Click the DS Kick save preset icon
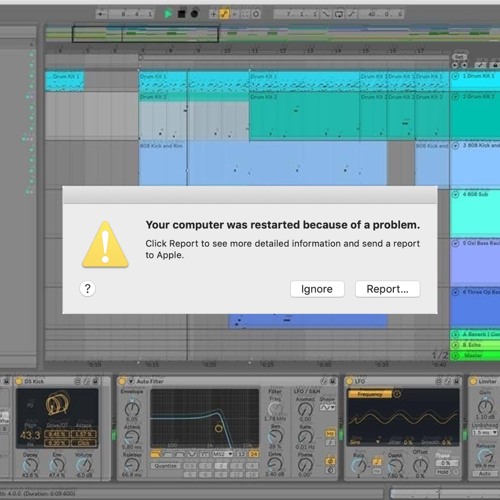The width and height of the screenshot is (500, 500). click(95, 381)
